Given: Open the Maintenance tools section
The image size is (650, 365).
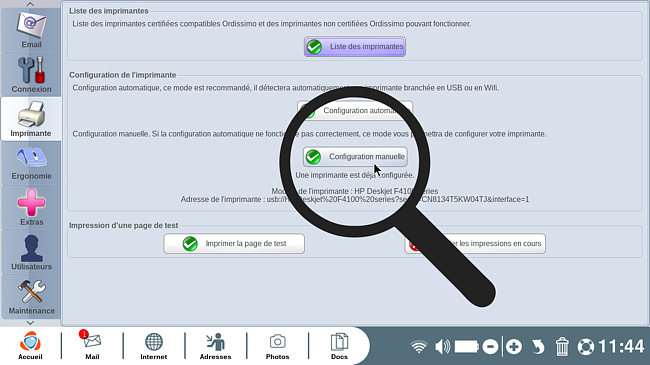Looking at the screenshot, I should click(31, 297).
